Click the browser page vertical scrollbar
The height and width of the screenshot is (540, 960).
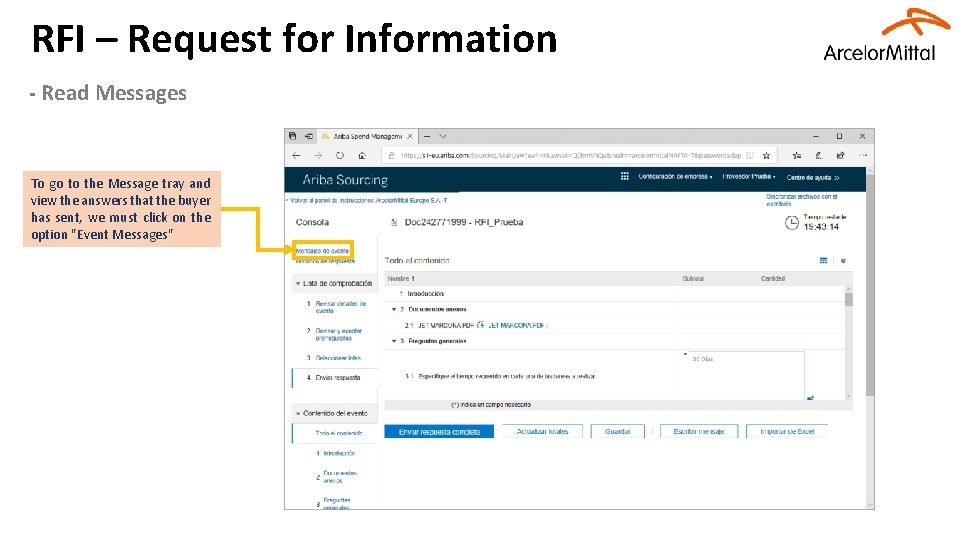point(870,337)
